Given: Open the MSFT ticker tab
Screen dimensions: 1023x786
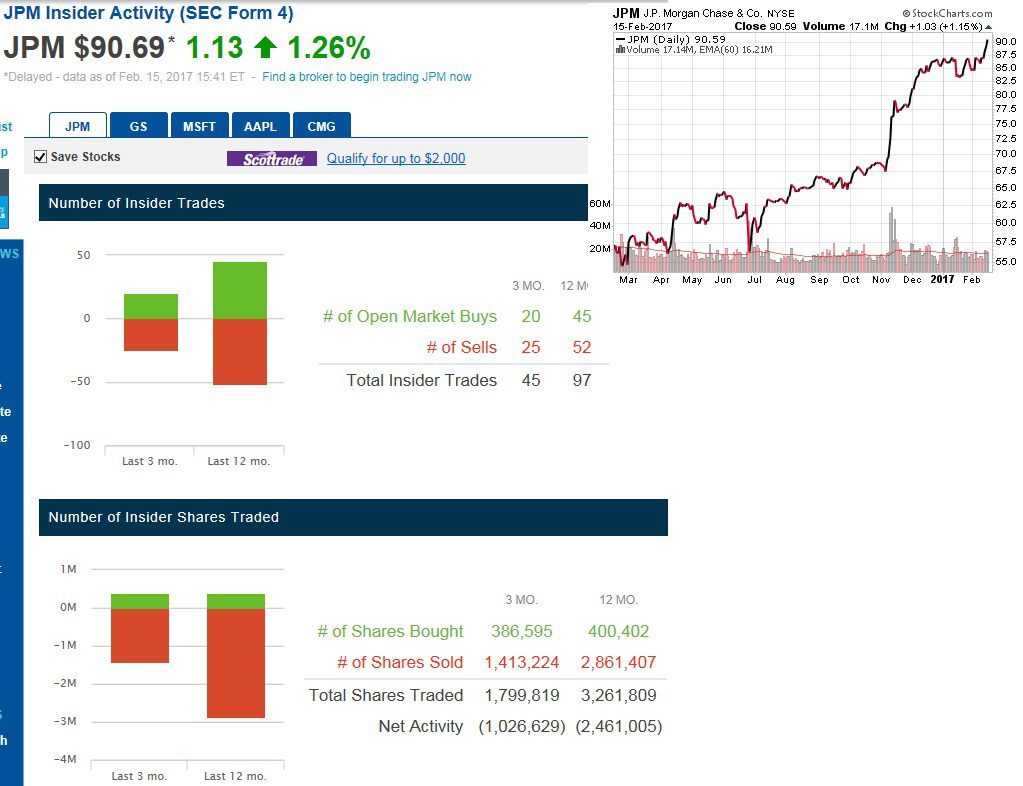Looking at the screenshot, I should pos(200,126).
